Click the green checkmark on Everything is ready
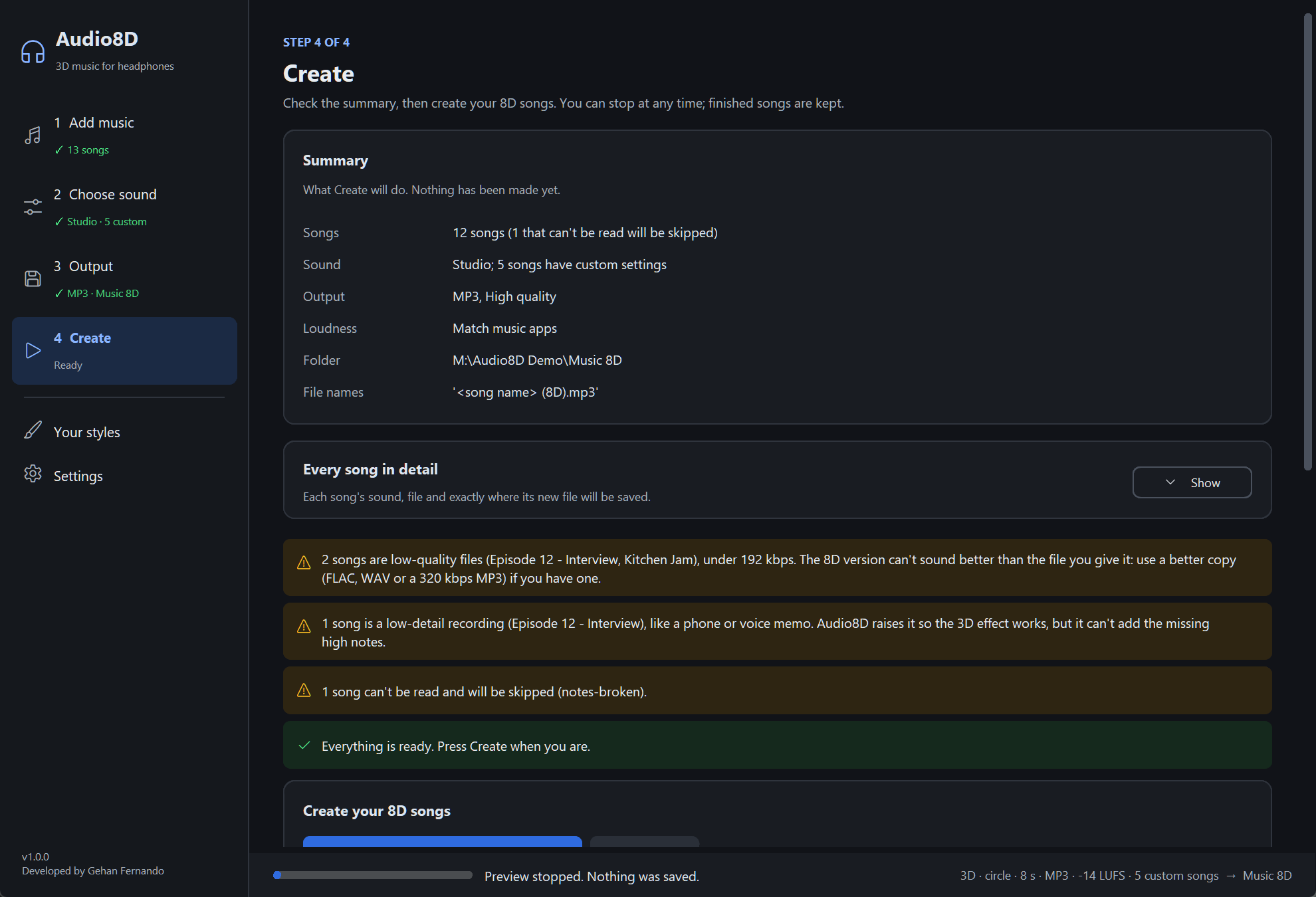The width and height of the screenshot is (1316, 897). [304, 746]
